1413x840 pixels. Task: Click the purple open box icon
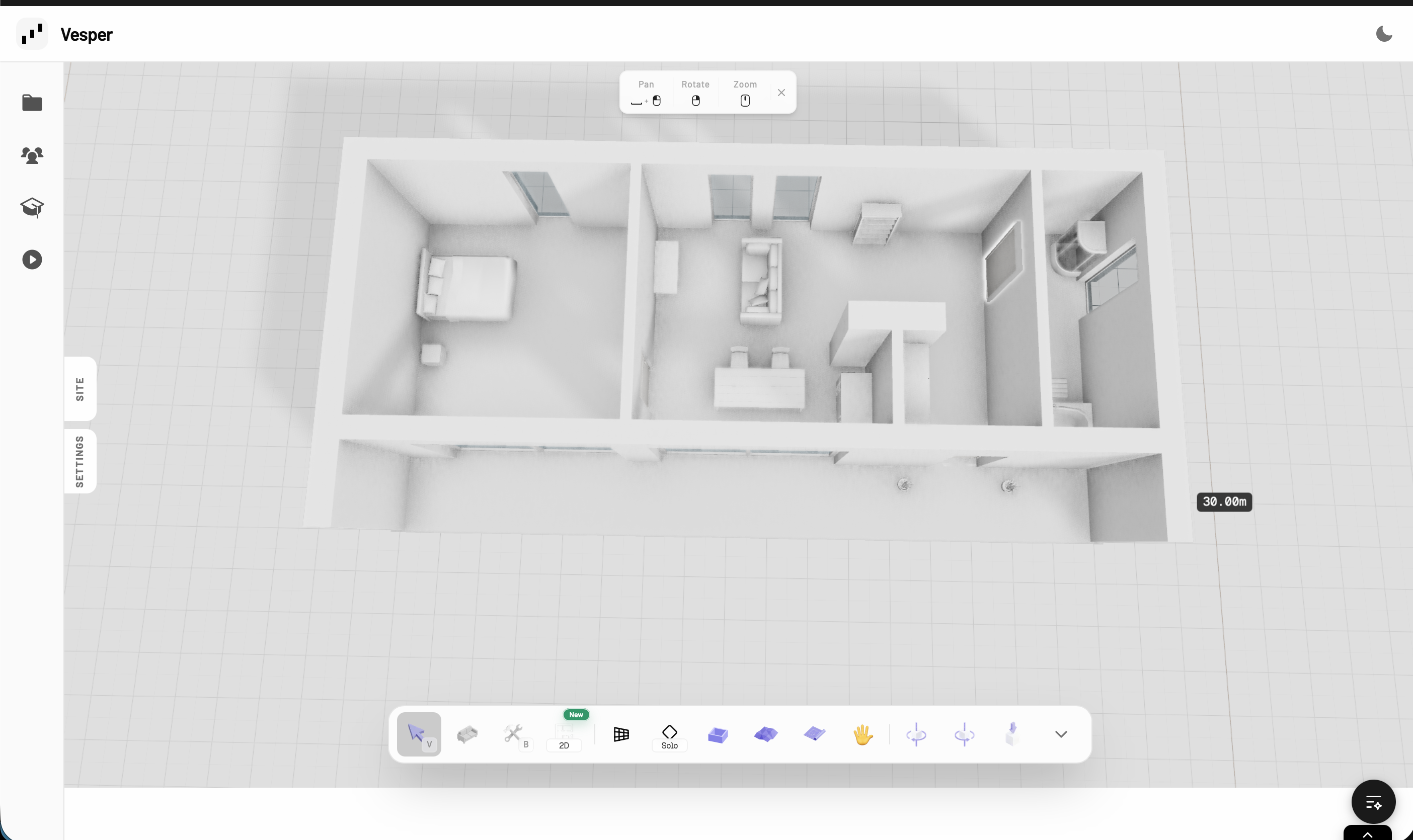pyautogui.click(x=717, y=735)
